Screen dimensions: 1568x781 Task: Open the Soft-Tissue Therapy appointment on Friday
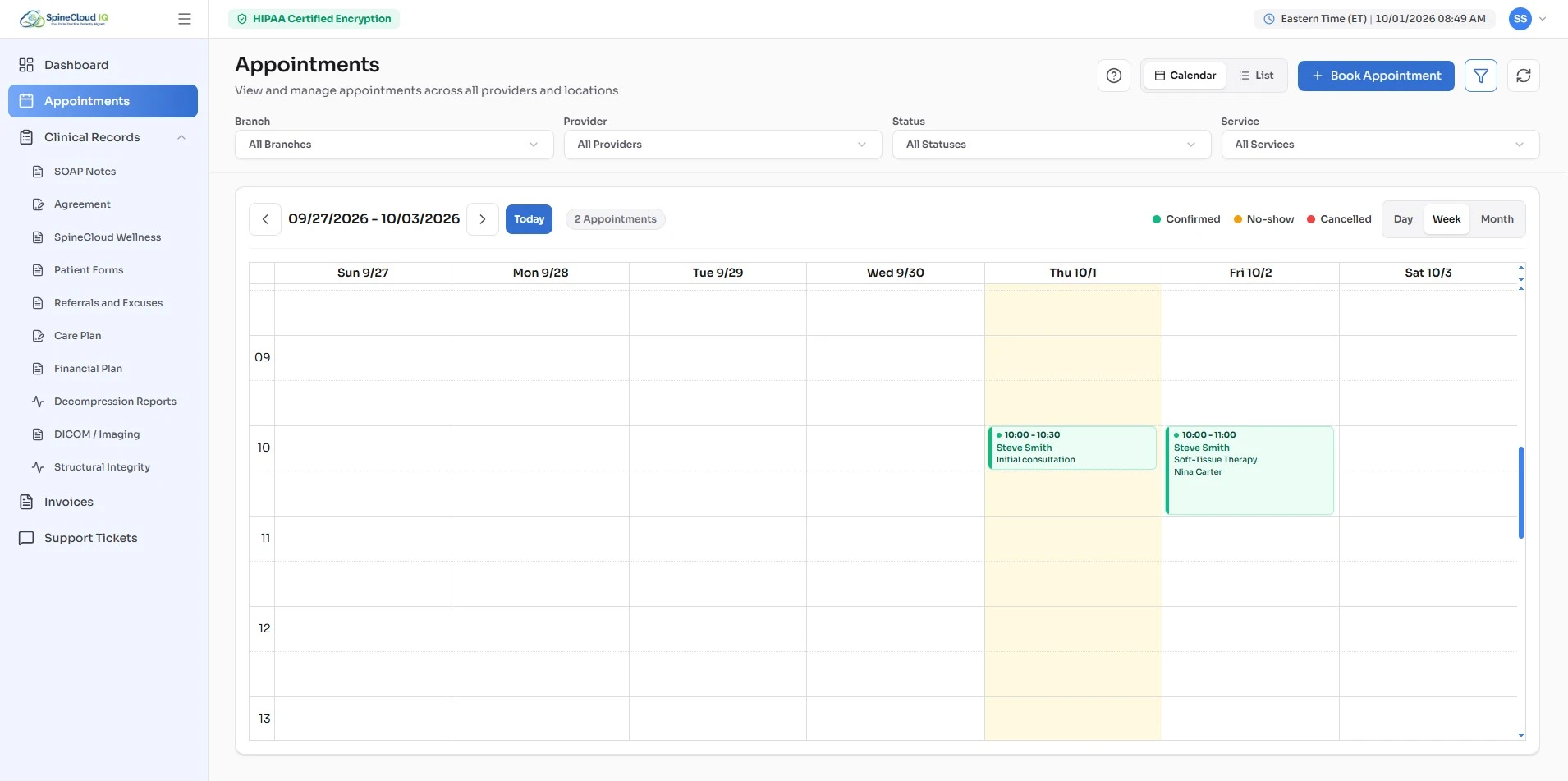[1249, 471]
